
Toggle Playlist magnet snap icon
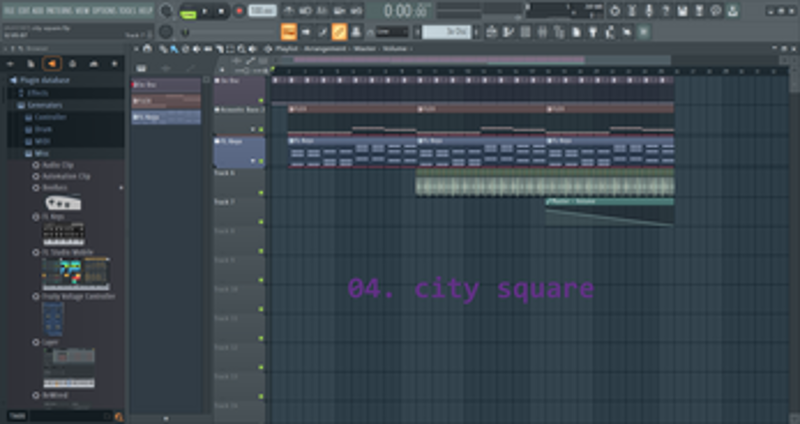pyautogui.click(x=147, y=49)
